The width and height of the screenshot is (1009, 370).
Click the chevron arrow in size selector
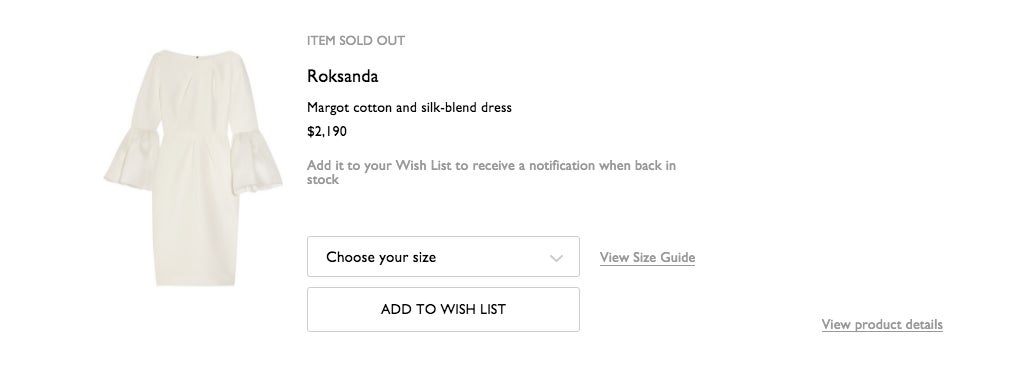(x=556, y=258)
